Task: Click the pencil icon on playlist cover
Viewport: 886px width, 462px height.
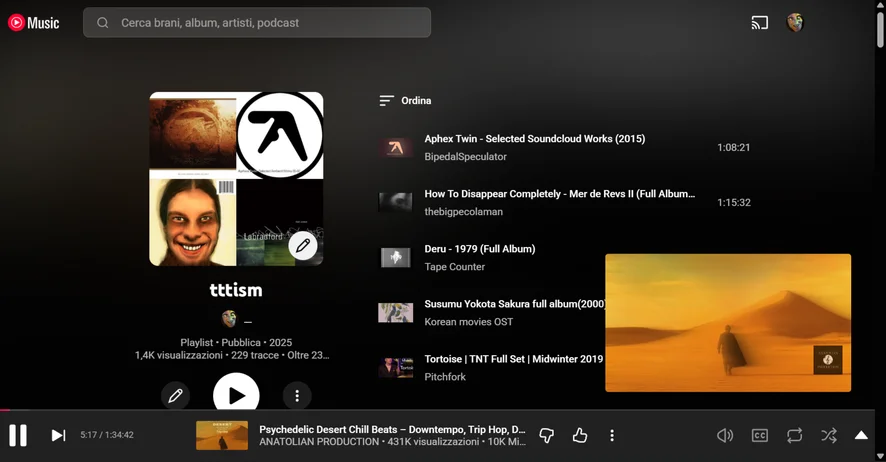Action: (x=303, y=245)
